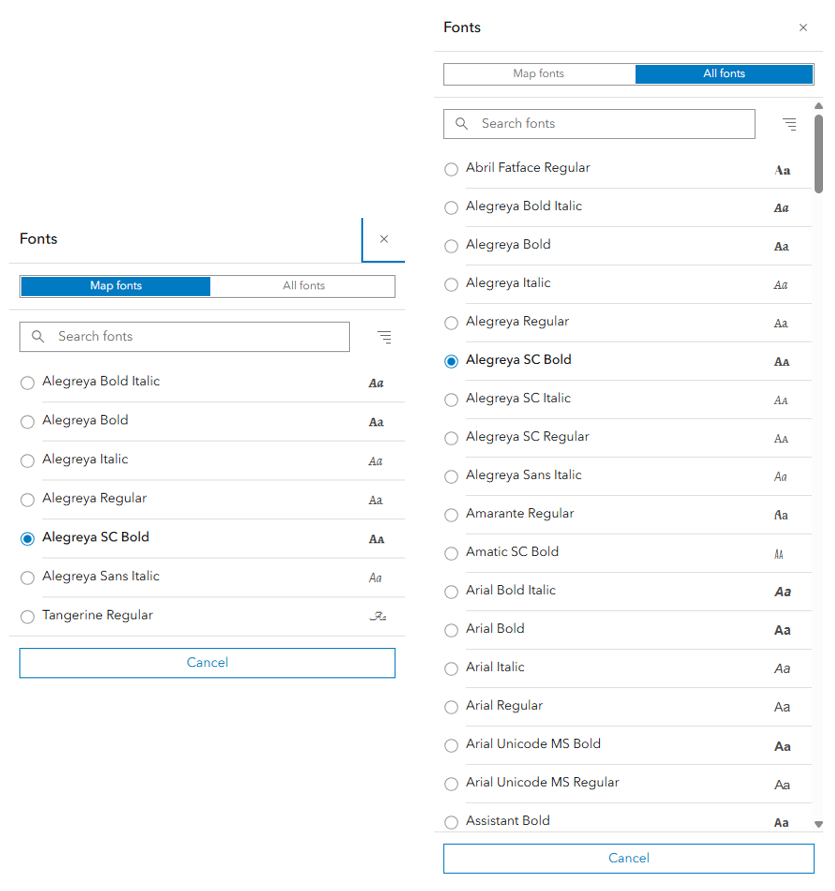Viewport: 835px width, 891px height.
Task: Close the left Fonts panel
Action: [x=384, y=239]
